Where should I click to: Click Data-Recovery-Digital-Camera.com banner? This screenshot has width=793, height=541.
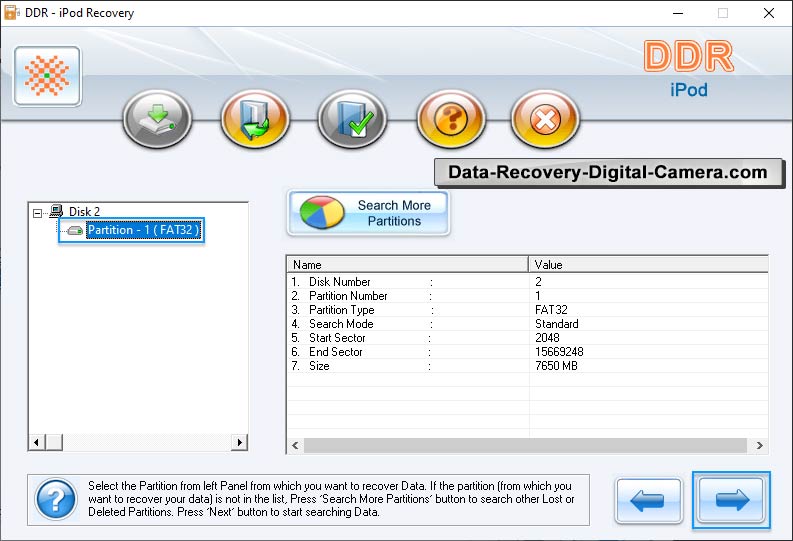pos(608,172)
